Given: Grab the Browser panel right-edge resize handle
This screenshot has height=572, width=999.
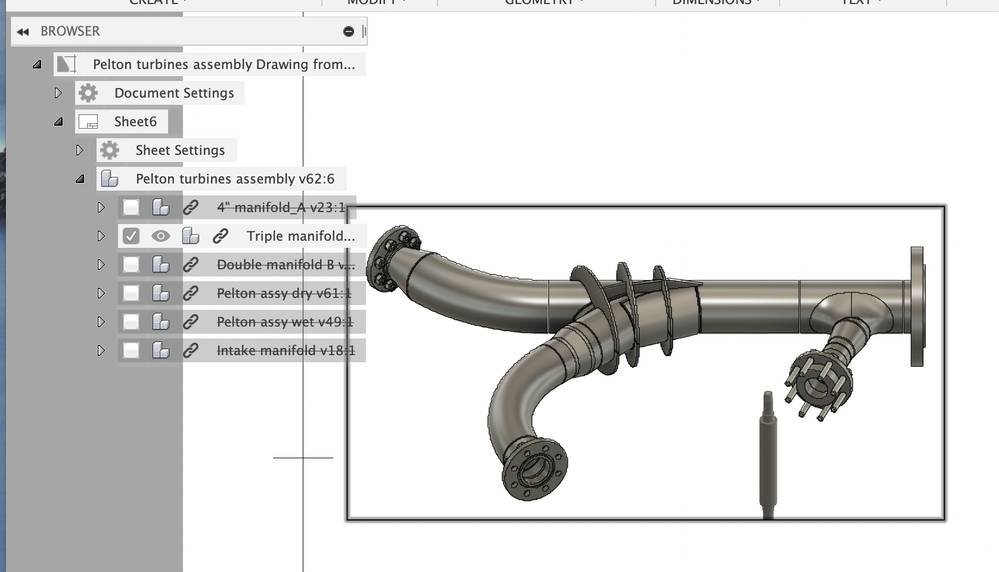Looking at the screenshot, I should [x=364, y=31].
